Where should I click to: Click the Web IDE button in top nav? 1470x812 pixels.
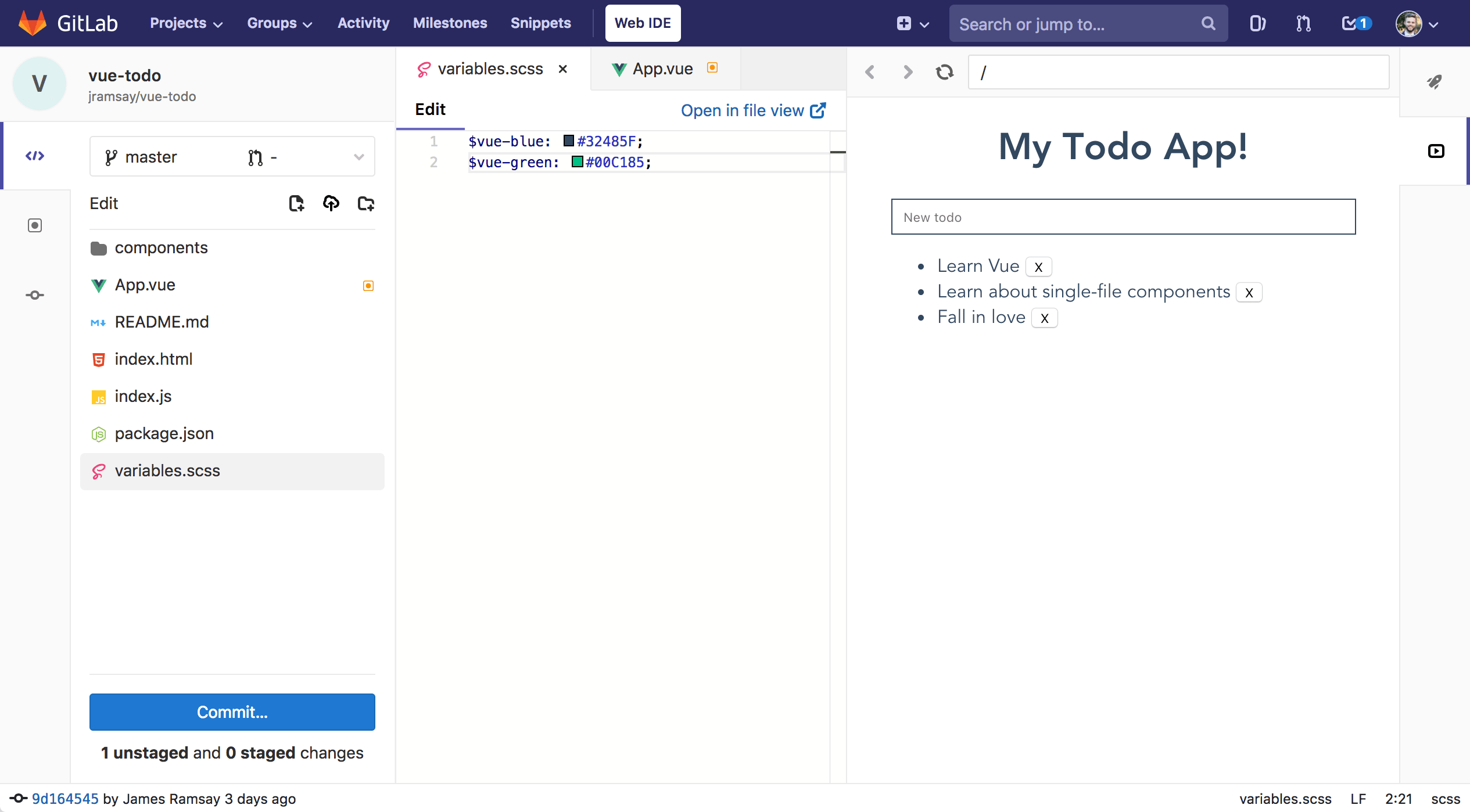tap(643, 22)
